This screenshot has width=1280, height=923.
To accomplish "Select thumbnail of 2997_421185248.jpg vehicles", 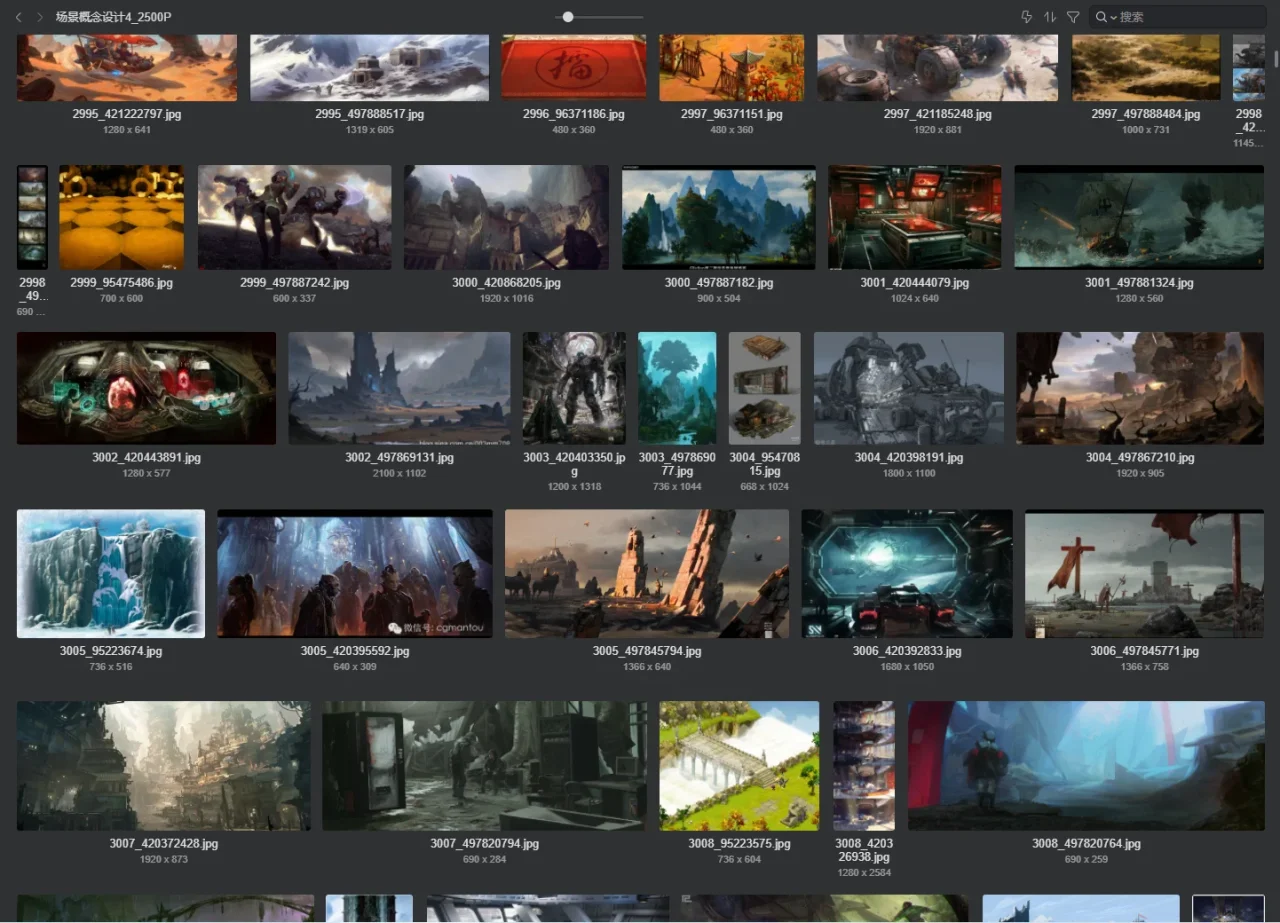I will pyautogui.click(x=937, y=68).
